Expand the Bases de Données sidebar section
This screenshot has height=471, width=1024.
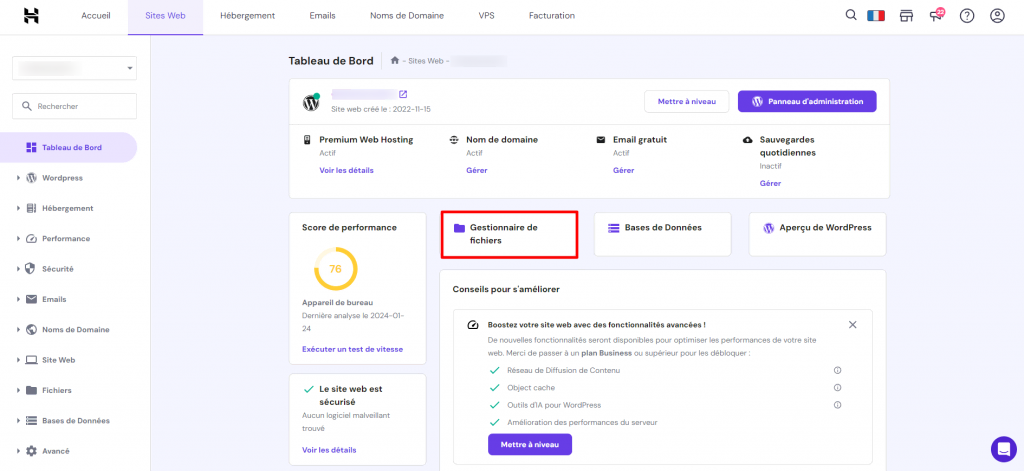[x=75, y=421]
